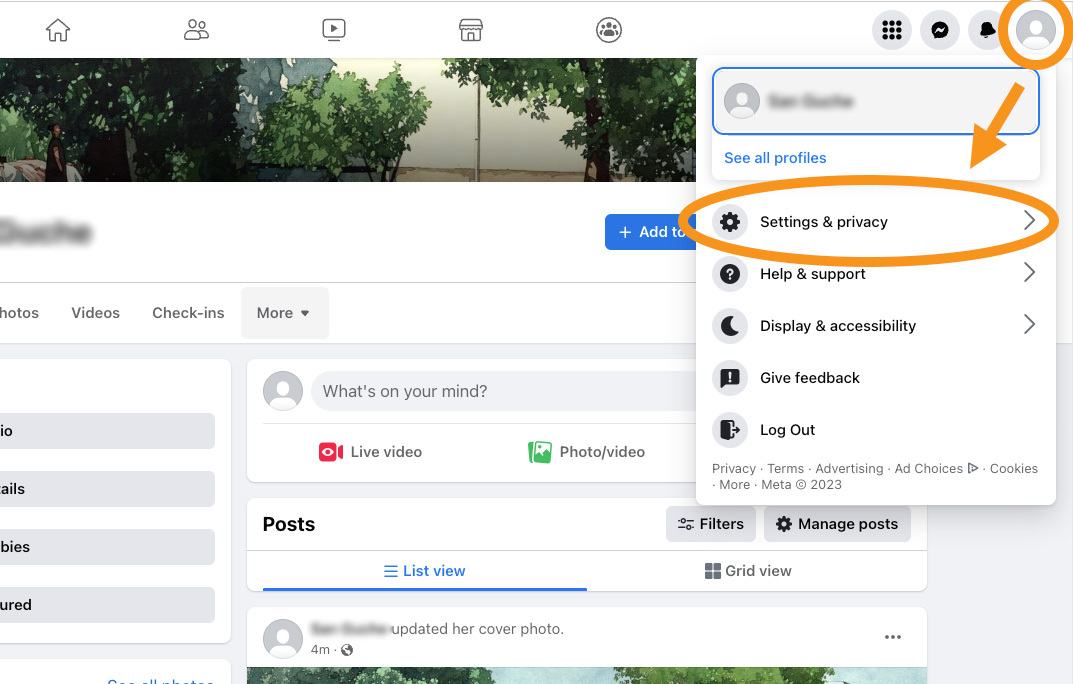Click the What's on your mind field
The width and height of the screenshot is (1073, 684).
point(500,391)
